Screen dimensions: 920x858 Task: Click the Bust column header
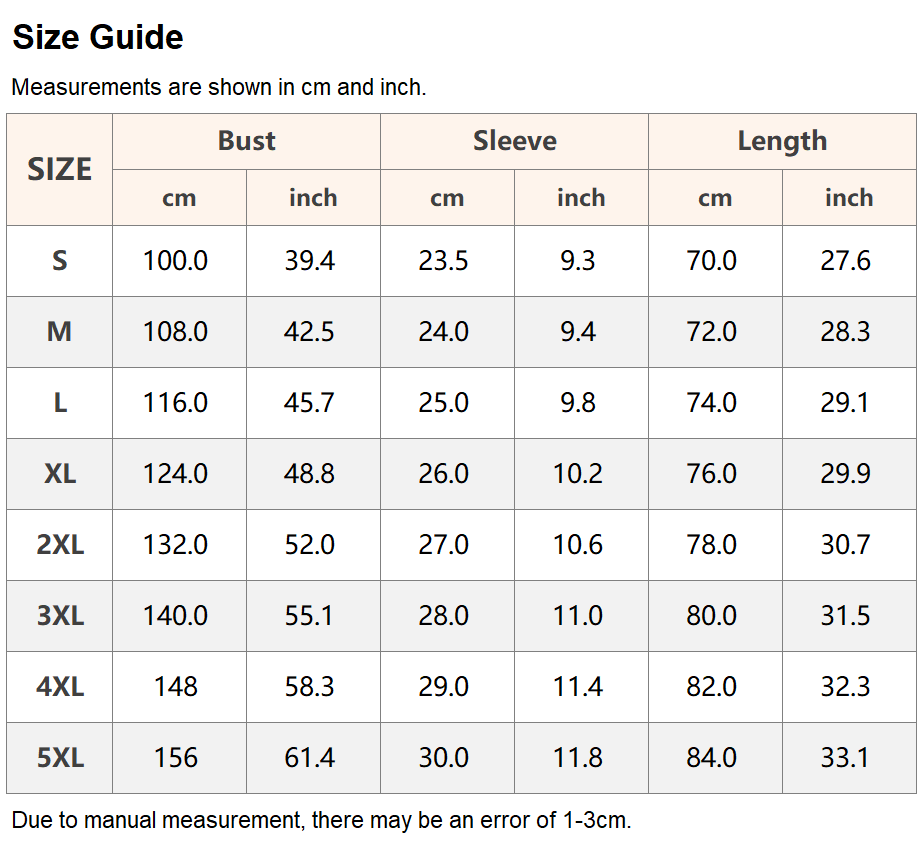pos(246,141)
